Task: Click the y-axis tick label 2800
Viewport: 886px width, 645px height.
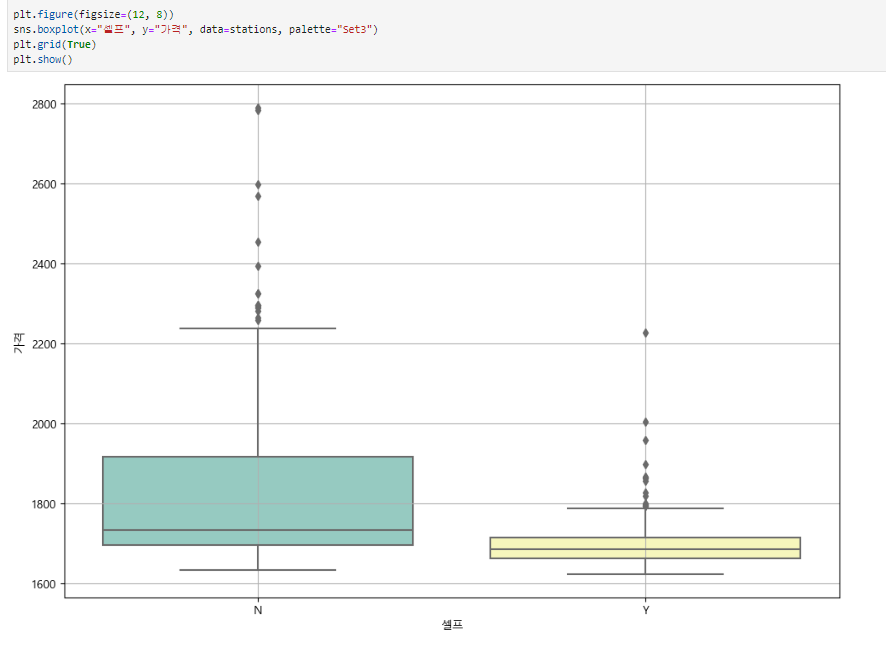Action: (x=44, y=105)
